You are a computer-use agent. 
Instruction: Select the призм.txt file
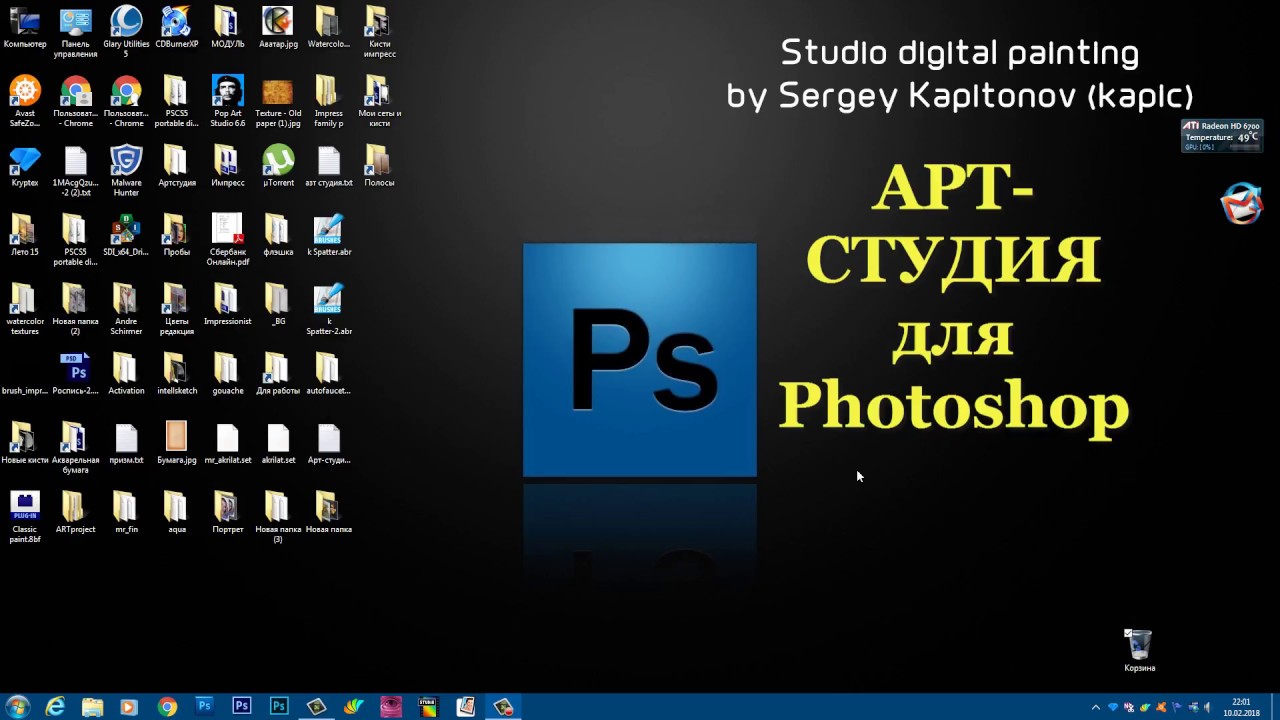point(126,443)
